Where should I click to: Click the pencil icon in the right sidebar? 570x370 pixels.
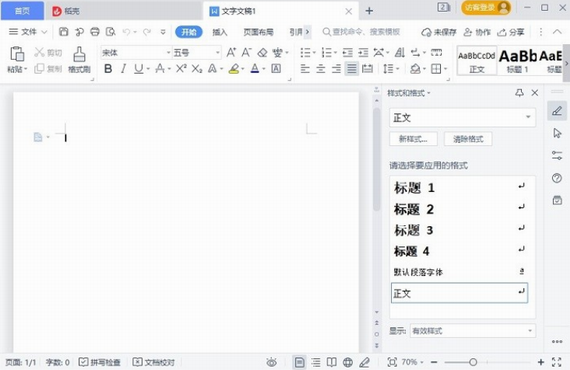pos(557,110)
